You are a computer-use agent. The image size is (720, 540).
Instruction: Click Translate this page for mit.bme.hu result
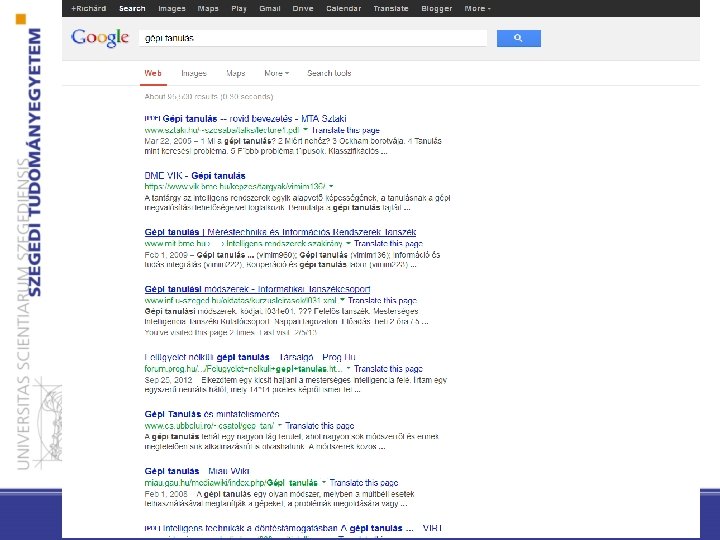point(388,243)
